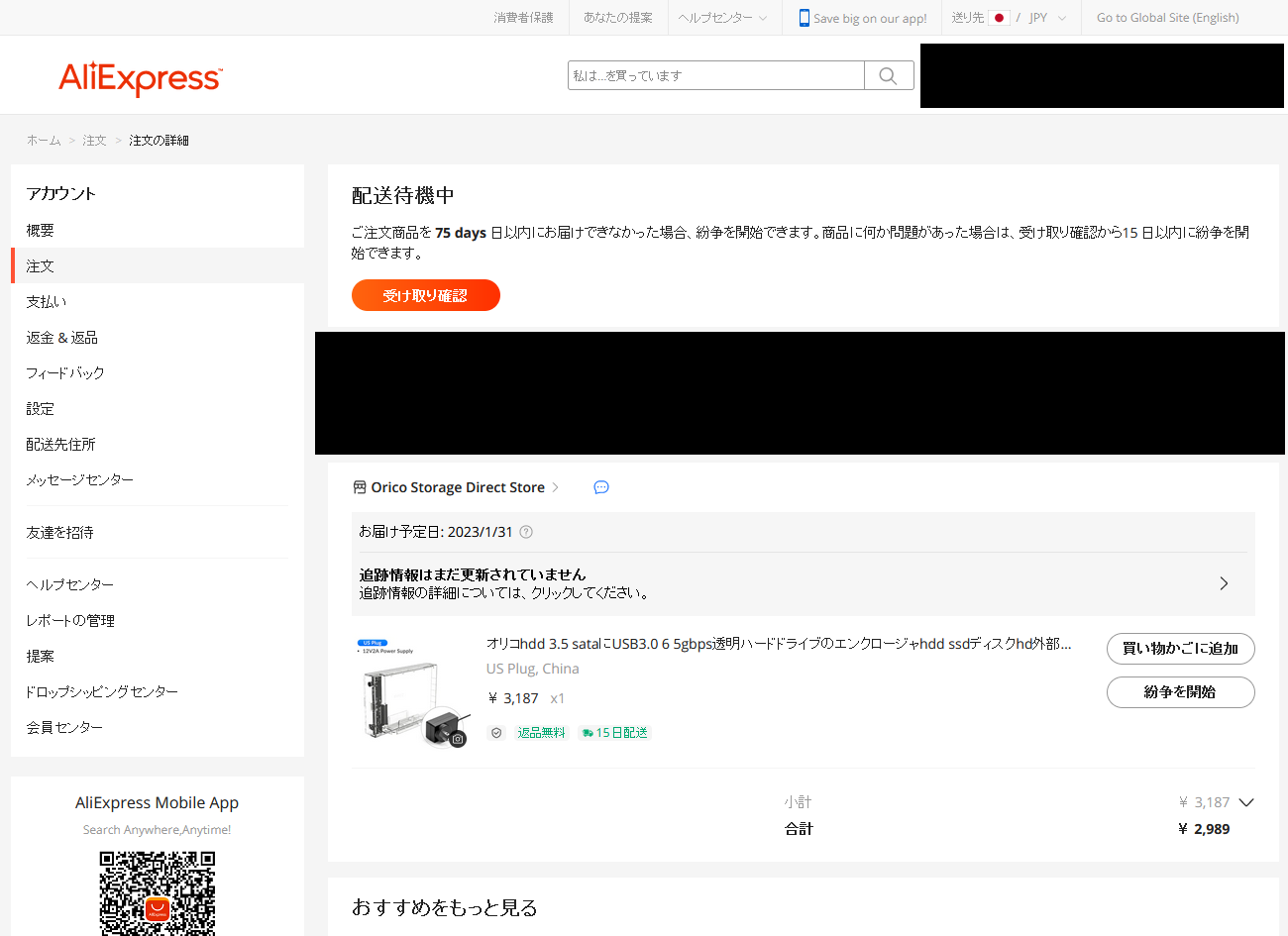This screenshot has height=936, width=1288.
Task: Click the おすすめをもっと見る heading
Action: pos(445,907)
